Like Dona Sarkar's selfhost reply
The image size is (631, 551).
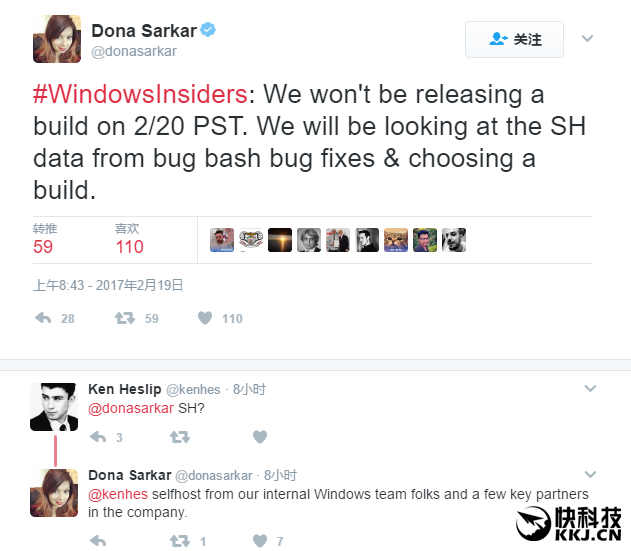(x=260, y=541)
